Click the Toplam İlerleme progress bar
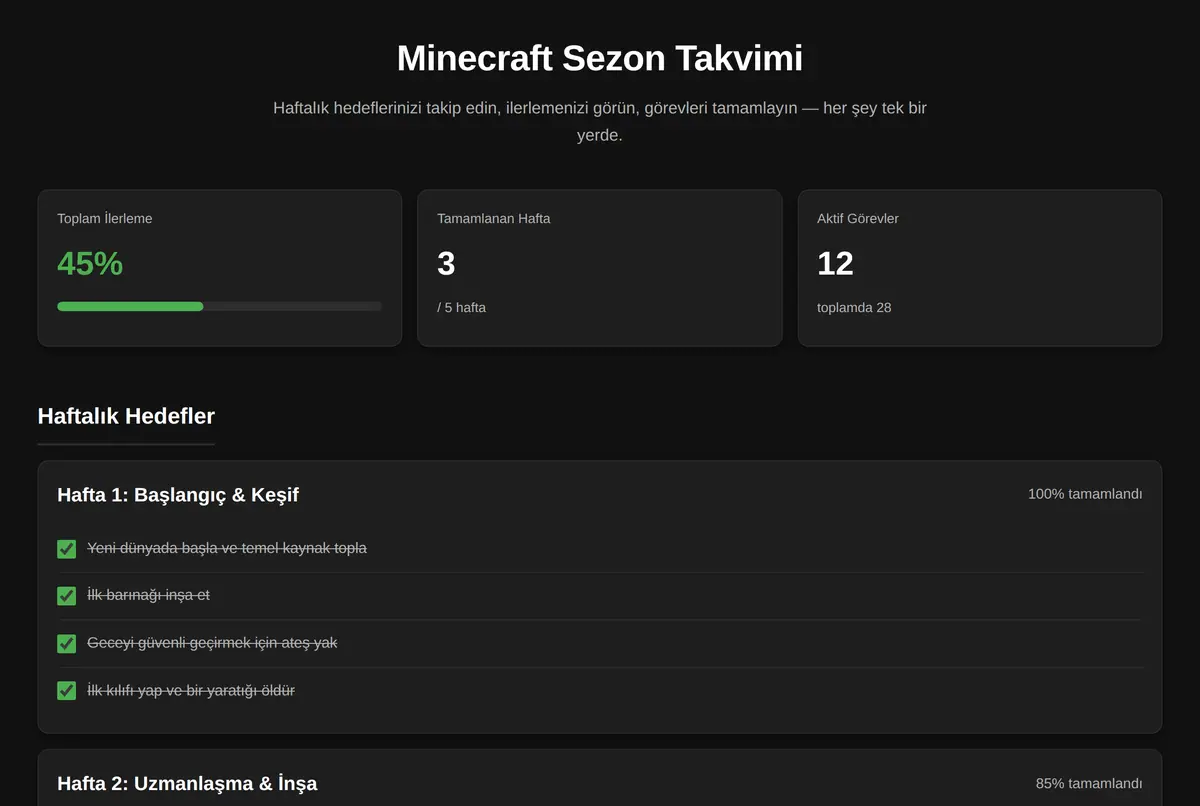The image size is (1200, 806). (x=219, y=306)
